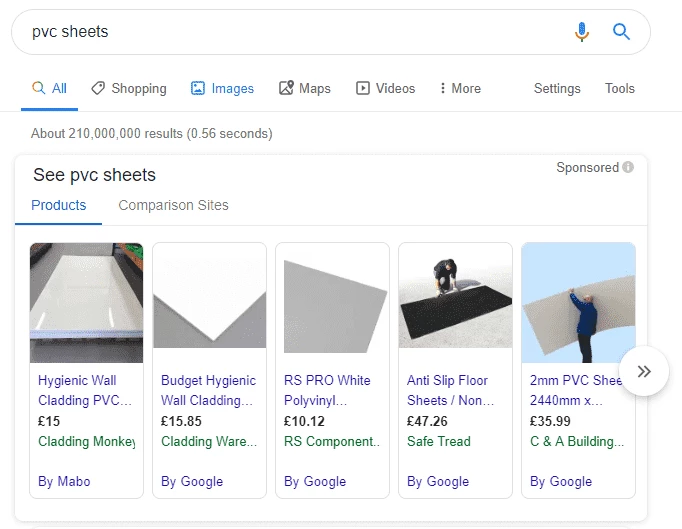Click the Shopping tag icon

[98, 88]
